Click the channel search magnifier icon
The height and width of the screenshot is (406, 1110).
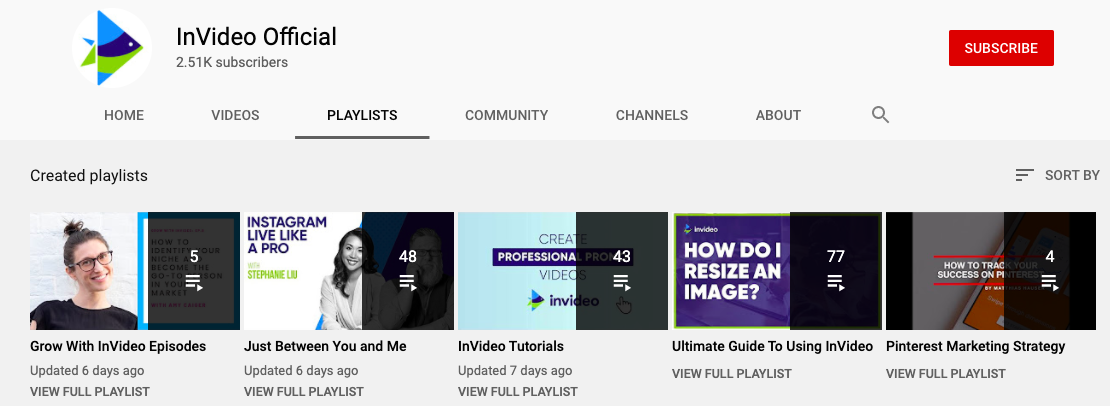coord(880,115)
